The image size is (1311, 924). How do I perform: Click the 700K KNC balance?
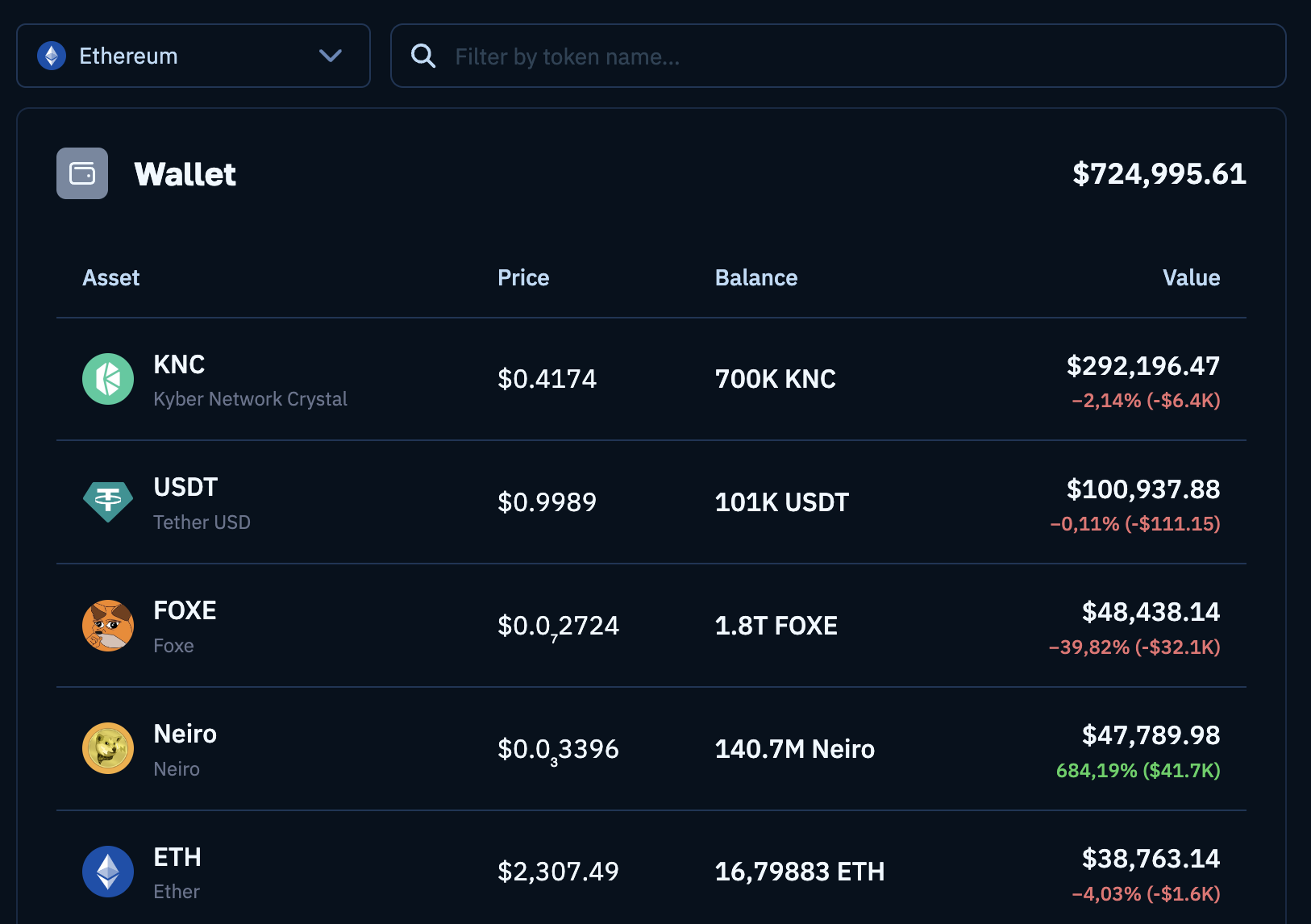click(x=776, y=379)
